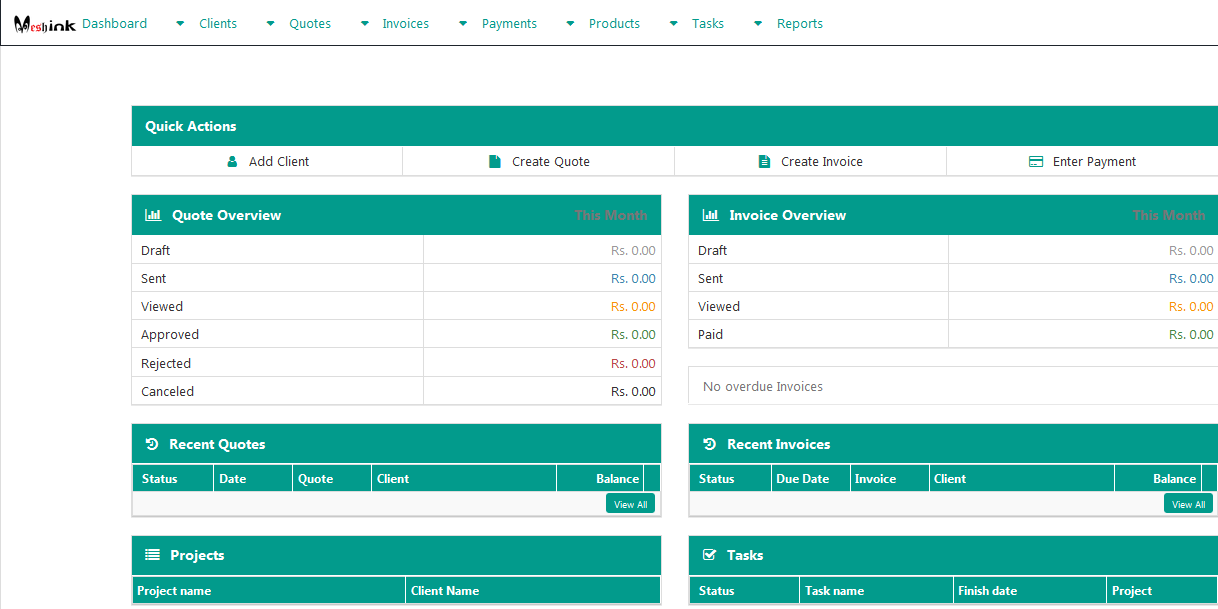Viewport: 1218px width, 609px height.
Task: Click the Tasks checkmark icon
Action: click(x=710, y=555)
